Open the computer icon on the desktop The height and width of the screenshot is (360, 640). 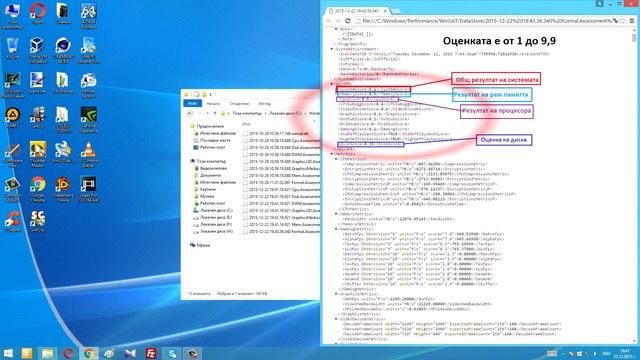coord(12,15)
